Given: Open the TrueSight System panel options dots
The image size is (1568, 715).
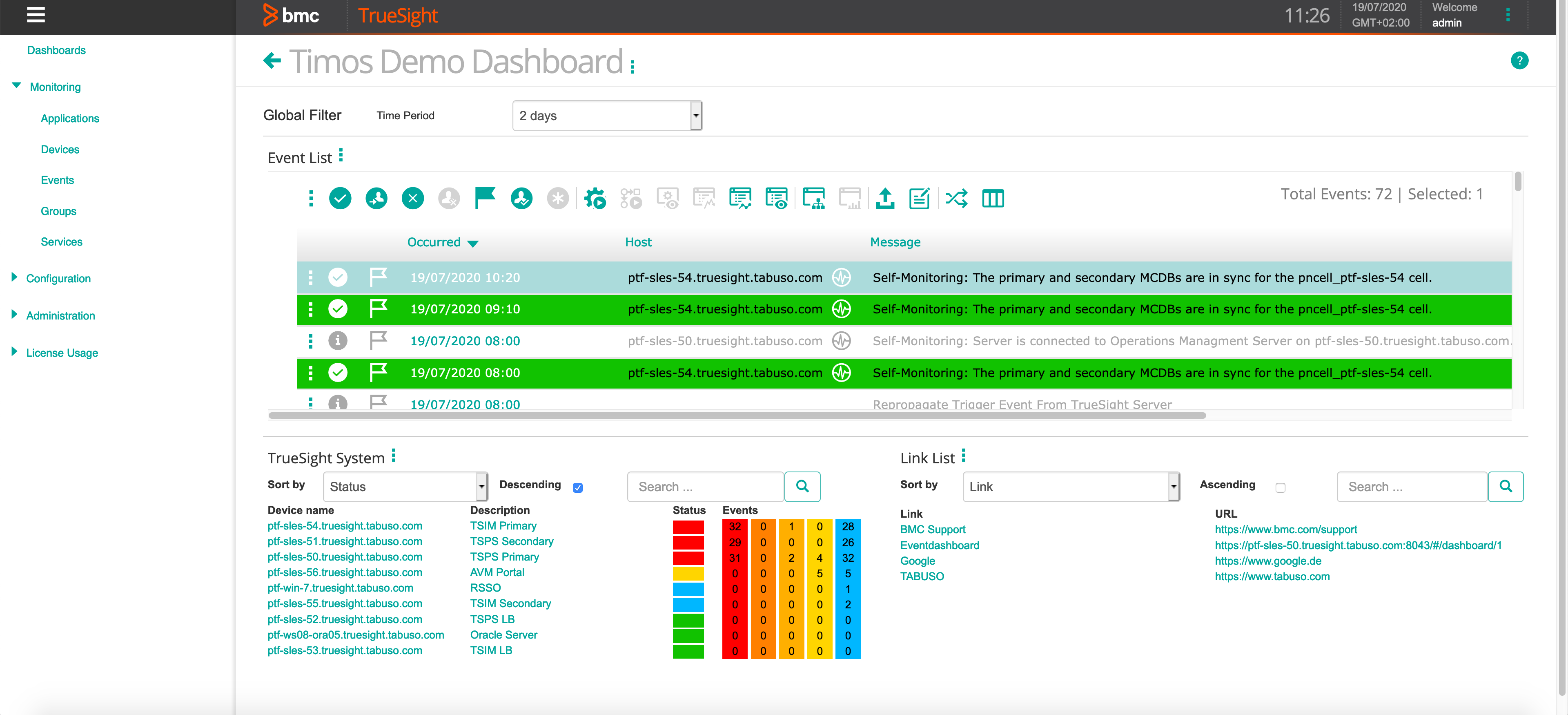Looking at the screenshot, I should click(394, 456).
